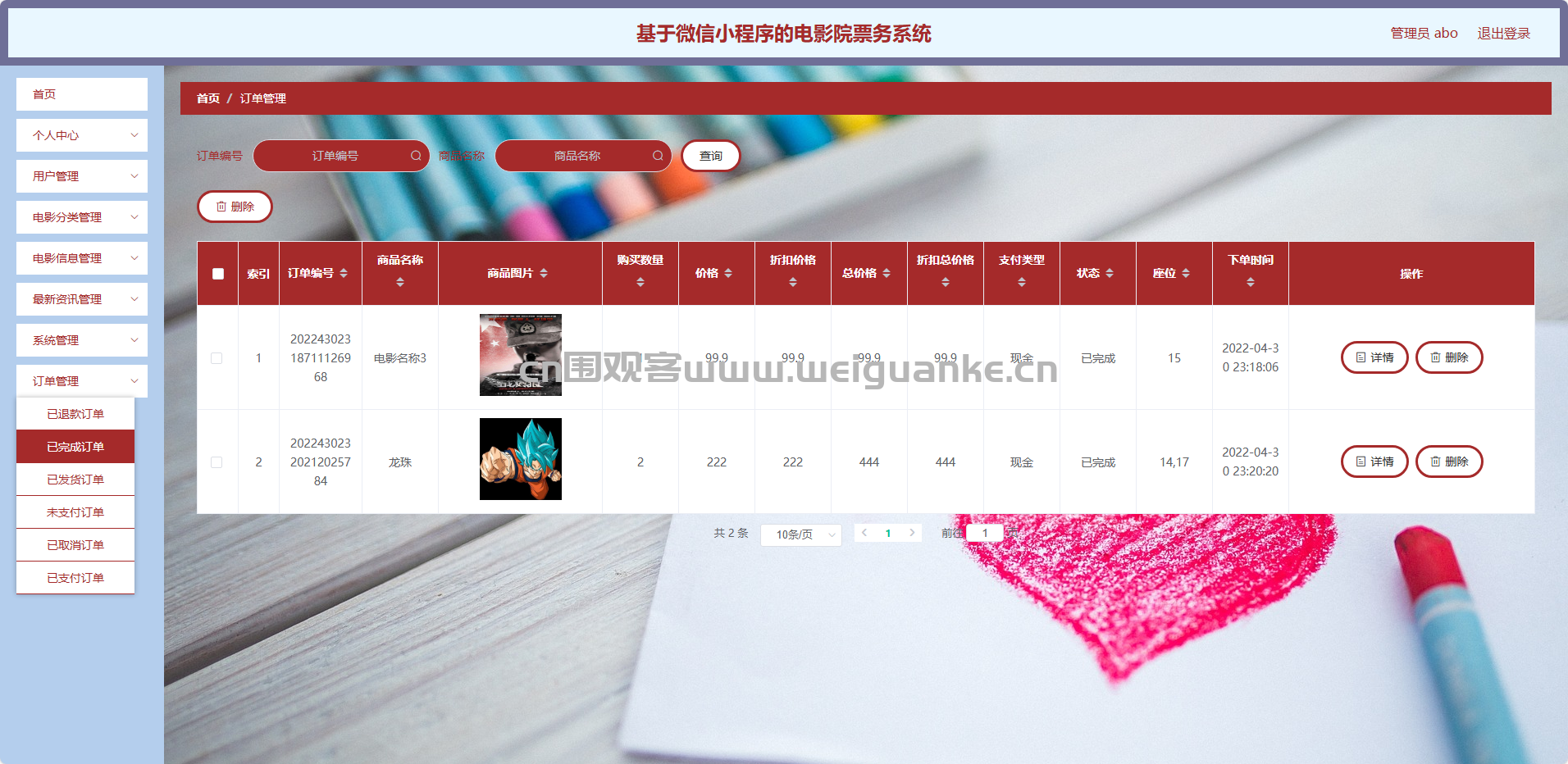This screenshot has width=1568, height=764.
Task: Sort by 折扣总价格 column arrows
Action: [x=946, y=282]
